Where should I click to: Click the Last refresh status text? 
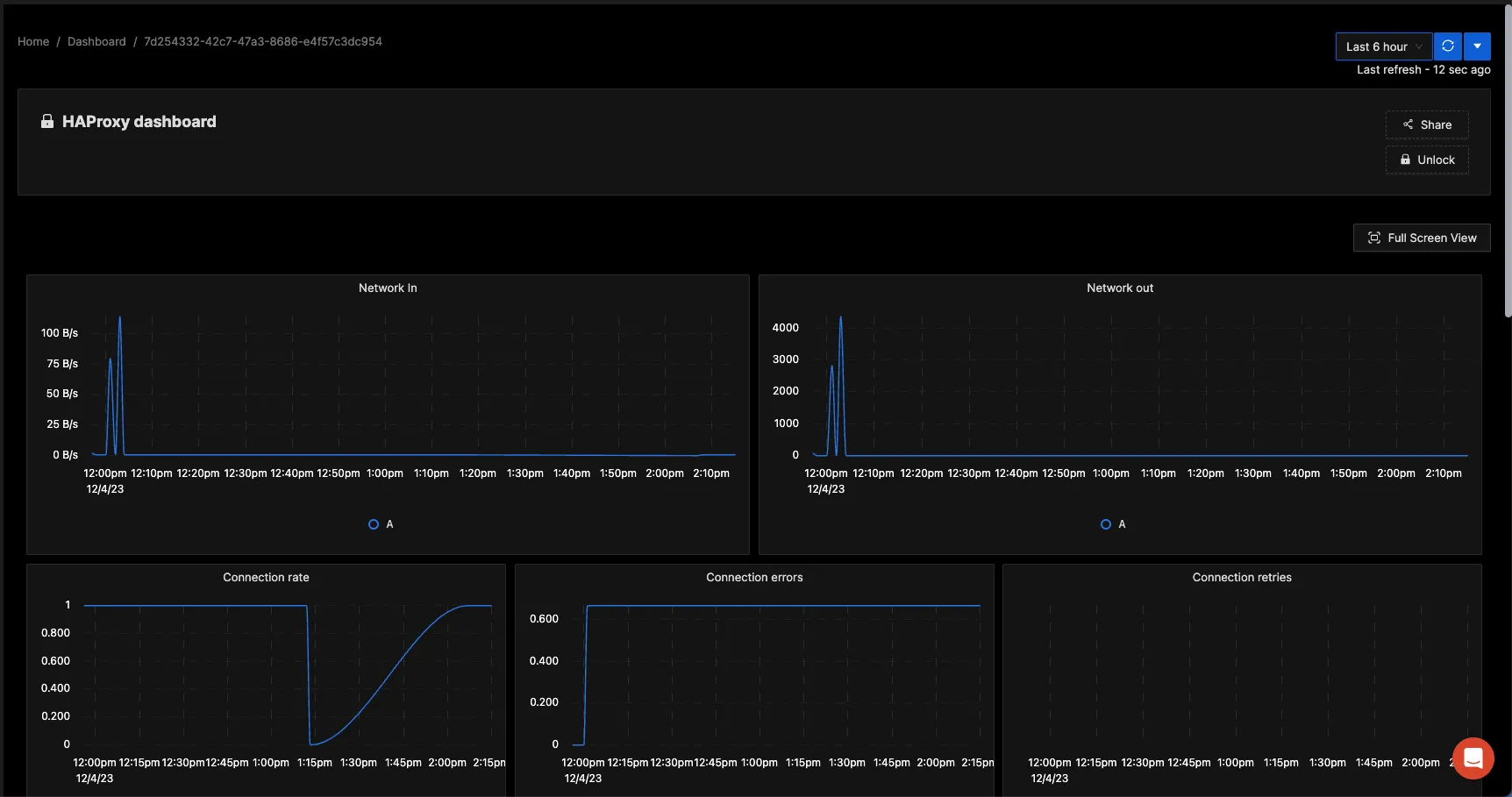pos(1423,69)
